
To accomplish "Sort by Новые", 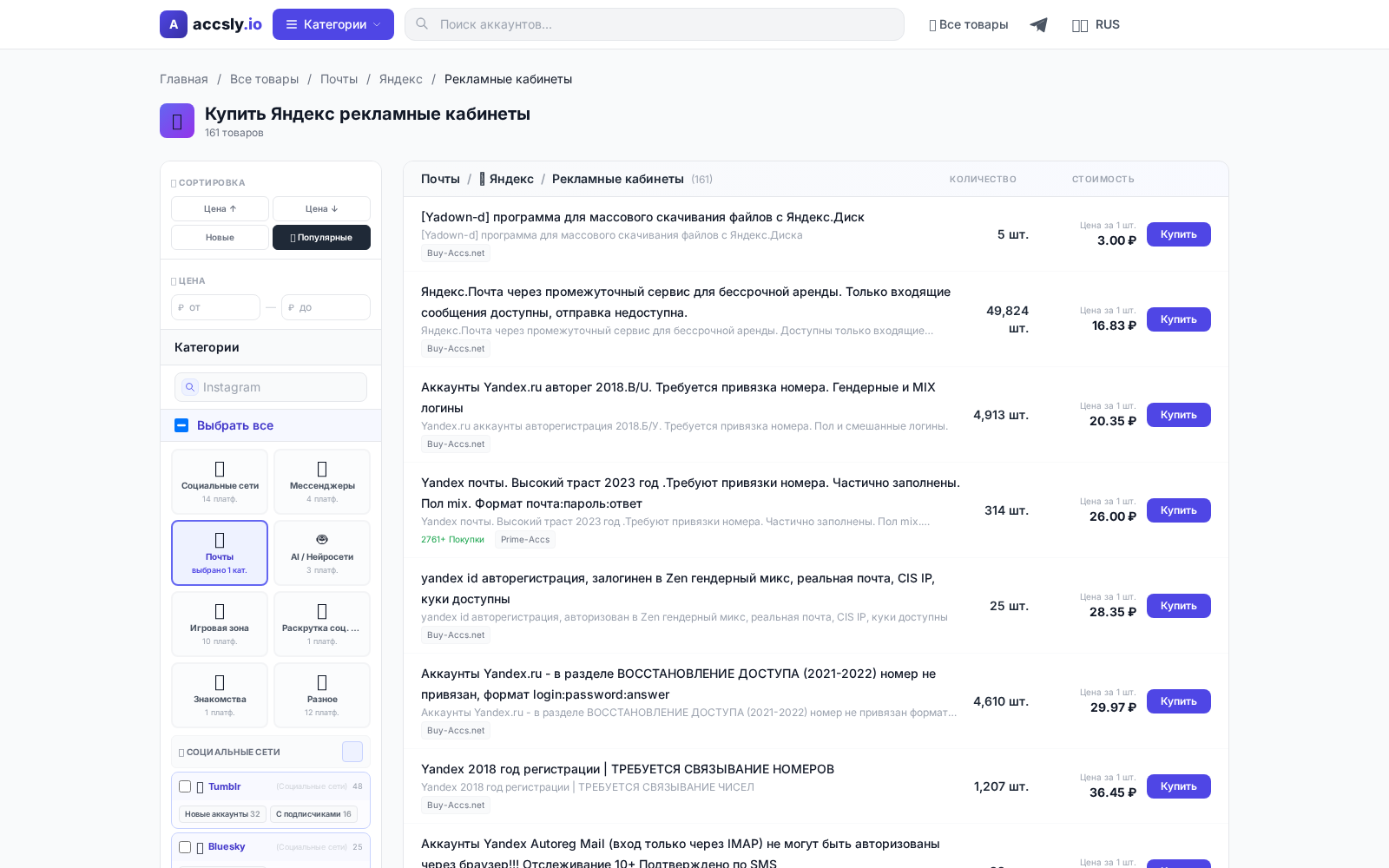I will tap(220, 238).
